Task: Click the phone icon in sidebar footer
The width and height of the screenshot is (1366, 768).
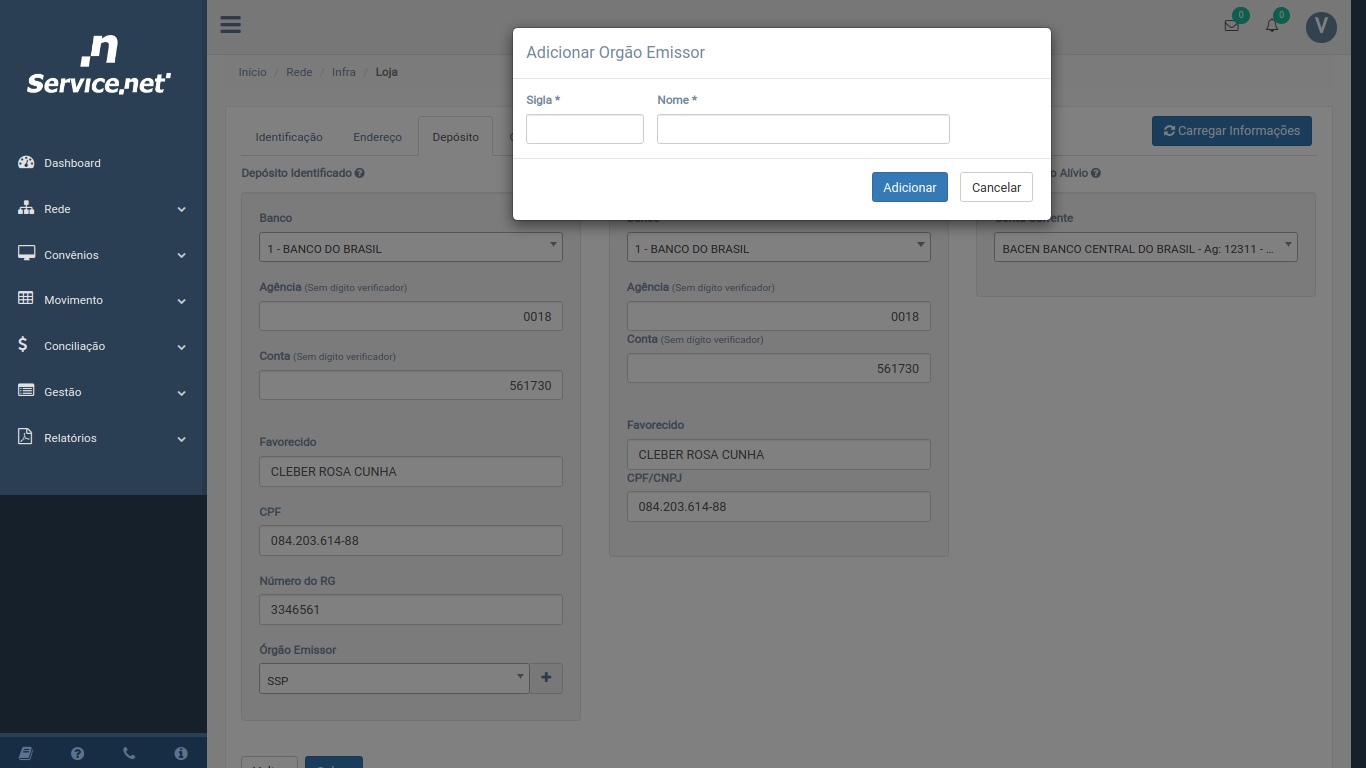Action: point(129,753)
